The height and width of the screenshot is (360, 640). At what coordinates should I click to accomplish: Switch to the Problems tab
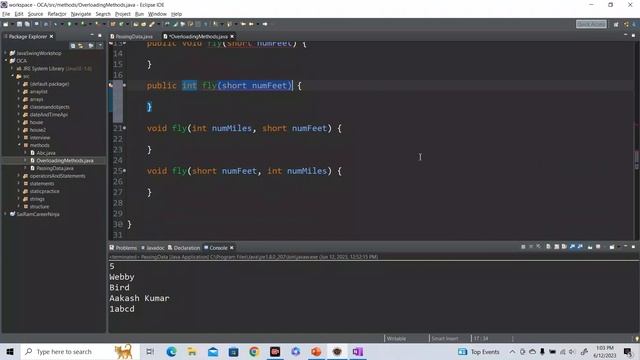click(x=123, y=248)
